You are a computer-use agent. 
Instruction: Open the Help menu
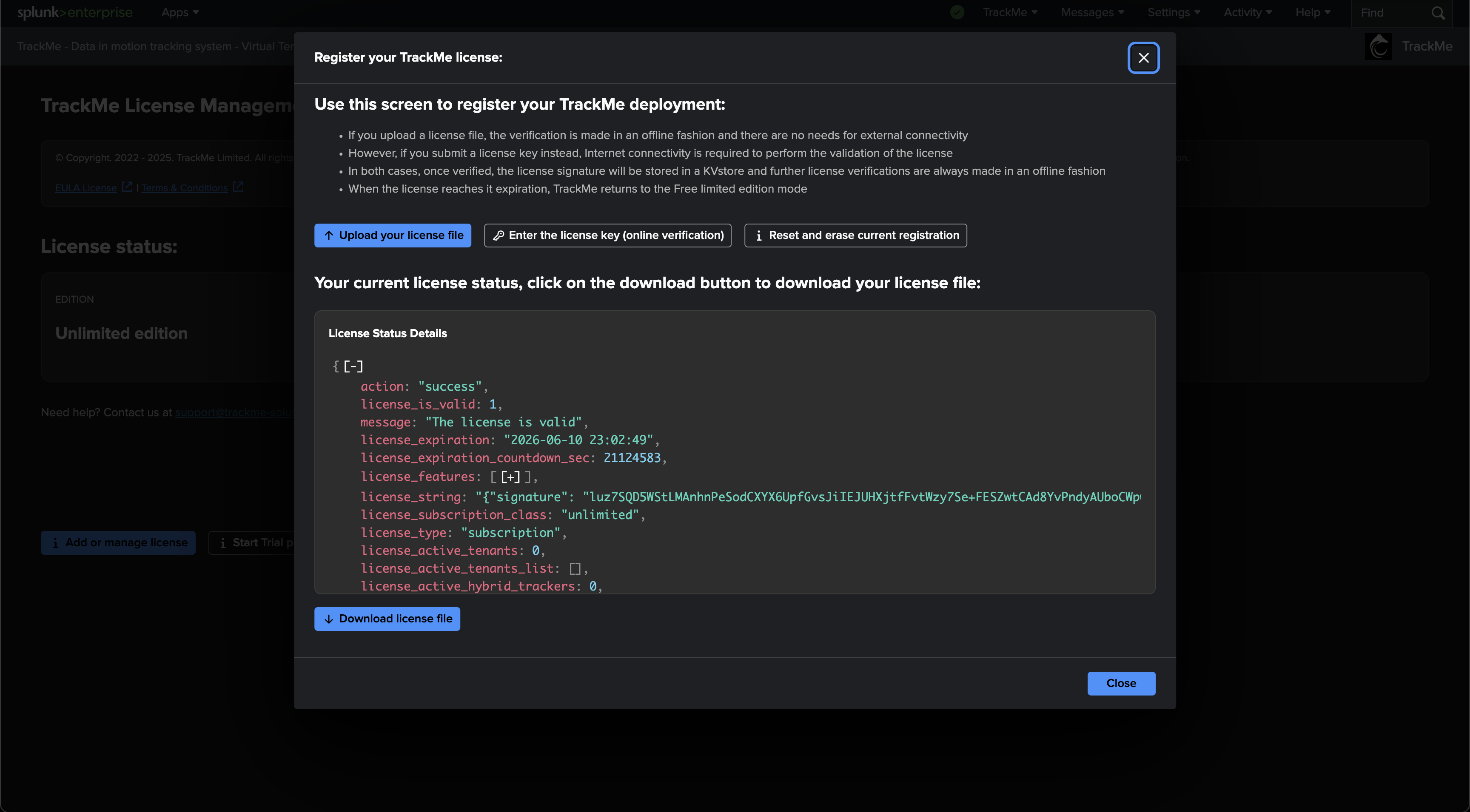point(1313,13)
